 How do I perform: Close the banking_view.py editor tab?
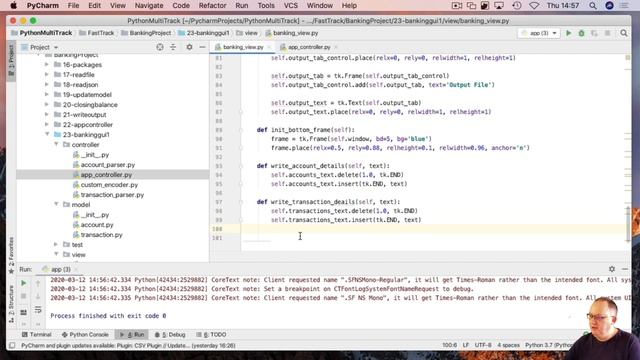click(269, 47)
